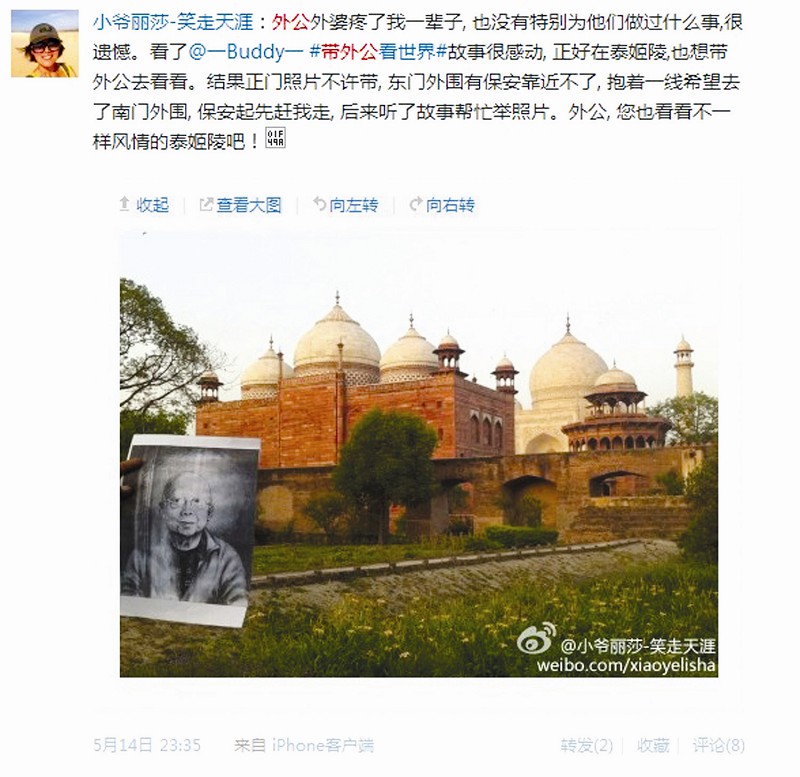Favorite the post using 收藏
800x777 pixels.
(653, 745)
